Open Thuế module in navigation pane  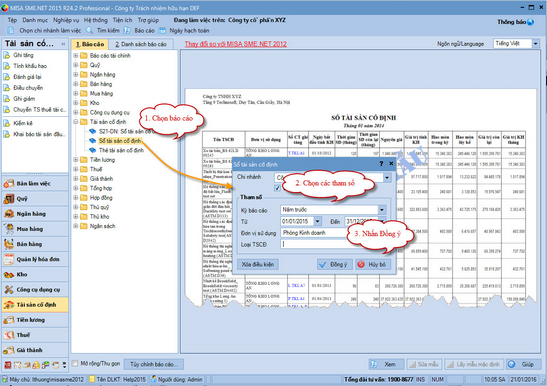pyautogui.click(x=35, y=335)
